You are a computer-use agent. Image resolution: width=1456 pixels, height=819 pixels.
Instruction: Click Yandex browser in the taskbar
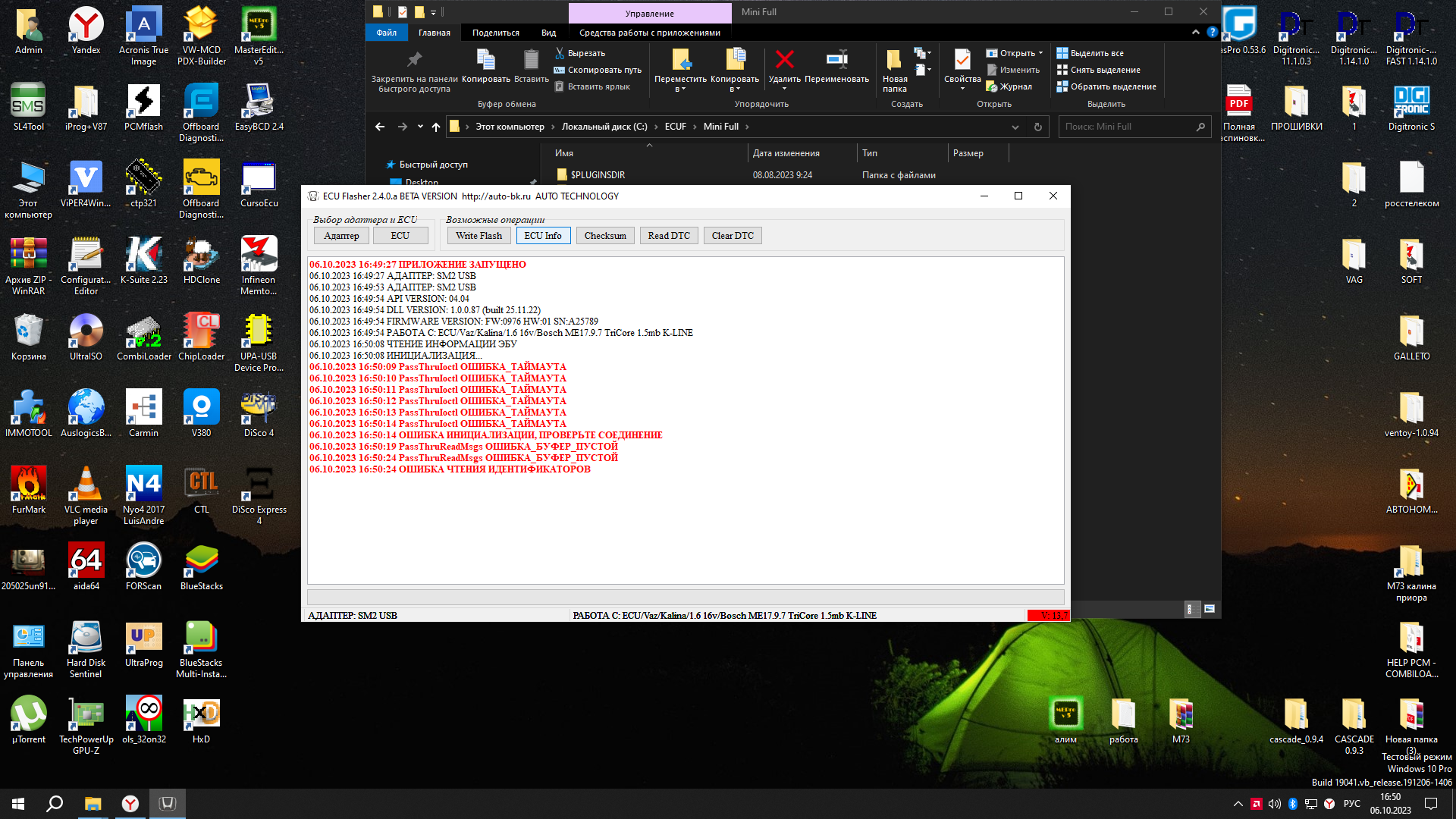tap(130, 804)
